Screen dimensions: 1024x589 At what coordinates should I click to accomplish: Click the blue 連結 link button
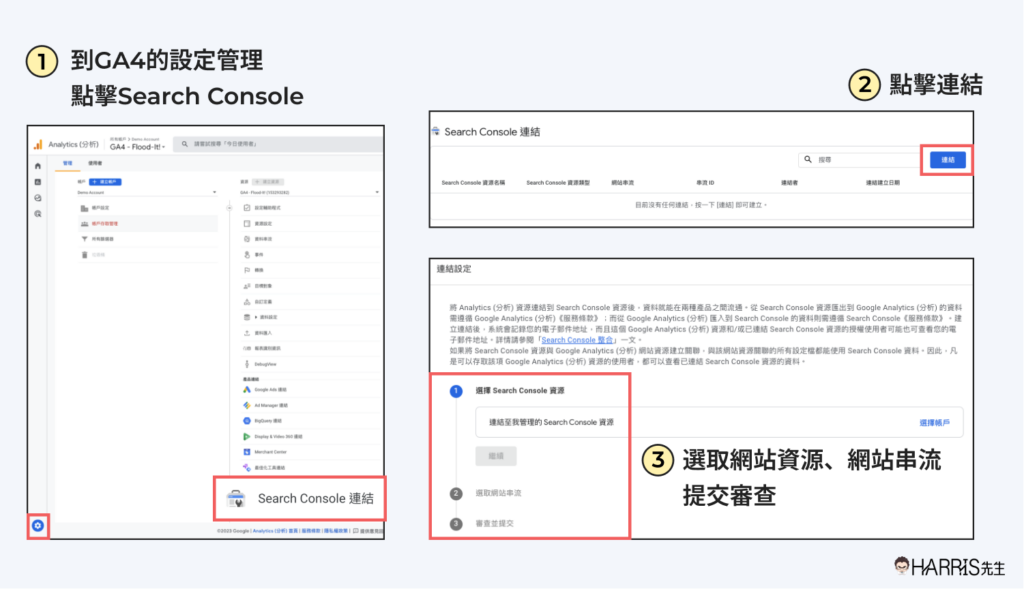[x=948, y=160]
